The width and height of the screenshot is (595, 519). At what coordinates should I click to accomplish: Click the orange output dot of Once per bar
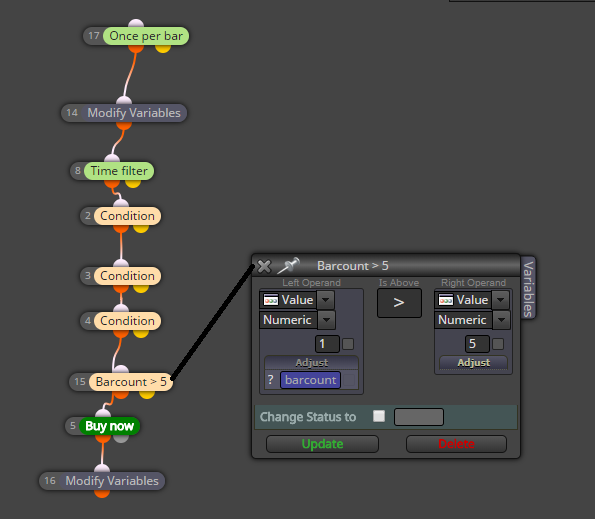click(x=136, y=49)
